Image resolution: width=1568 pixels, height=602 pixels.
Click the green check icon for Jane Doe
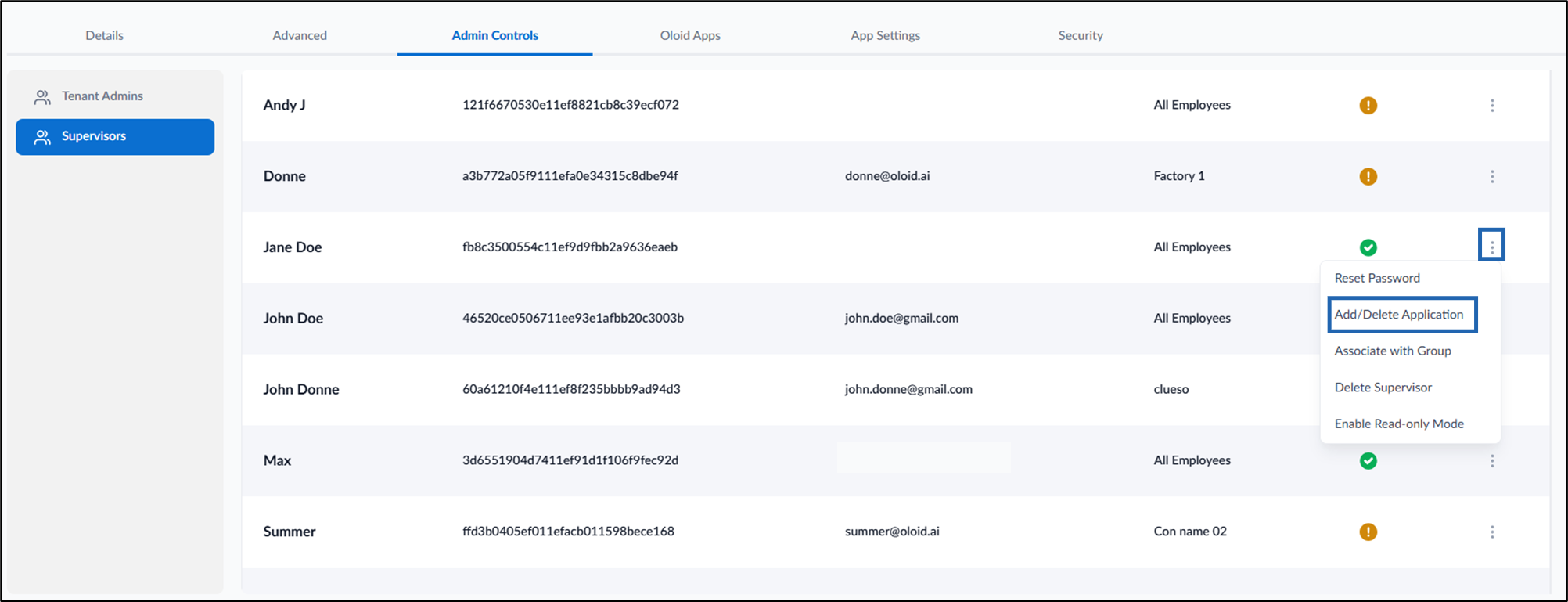coord(1368,247)
